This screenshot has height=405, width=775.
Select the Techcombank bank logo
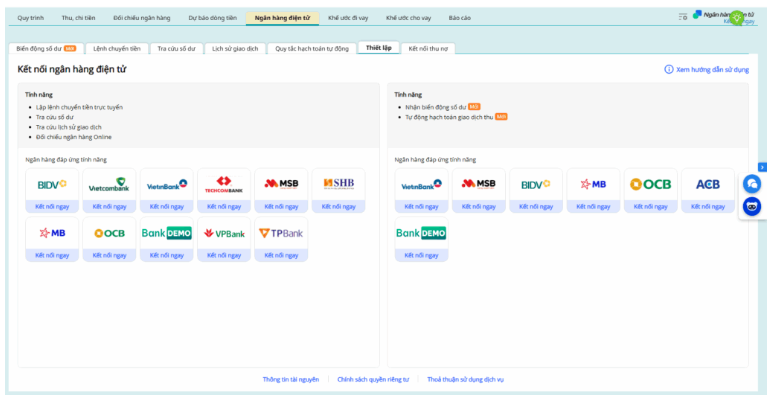[224, 185]
